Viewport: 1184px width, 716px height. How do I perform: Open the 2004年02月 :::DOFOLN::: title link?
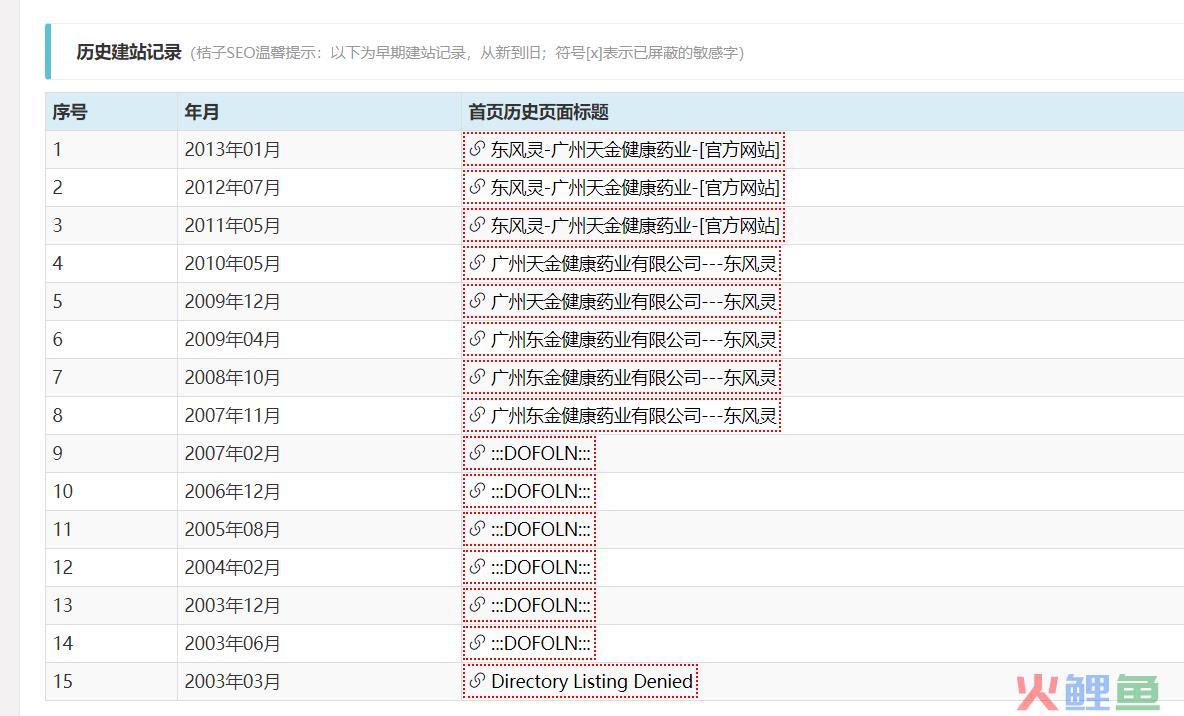point(541,567)
